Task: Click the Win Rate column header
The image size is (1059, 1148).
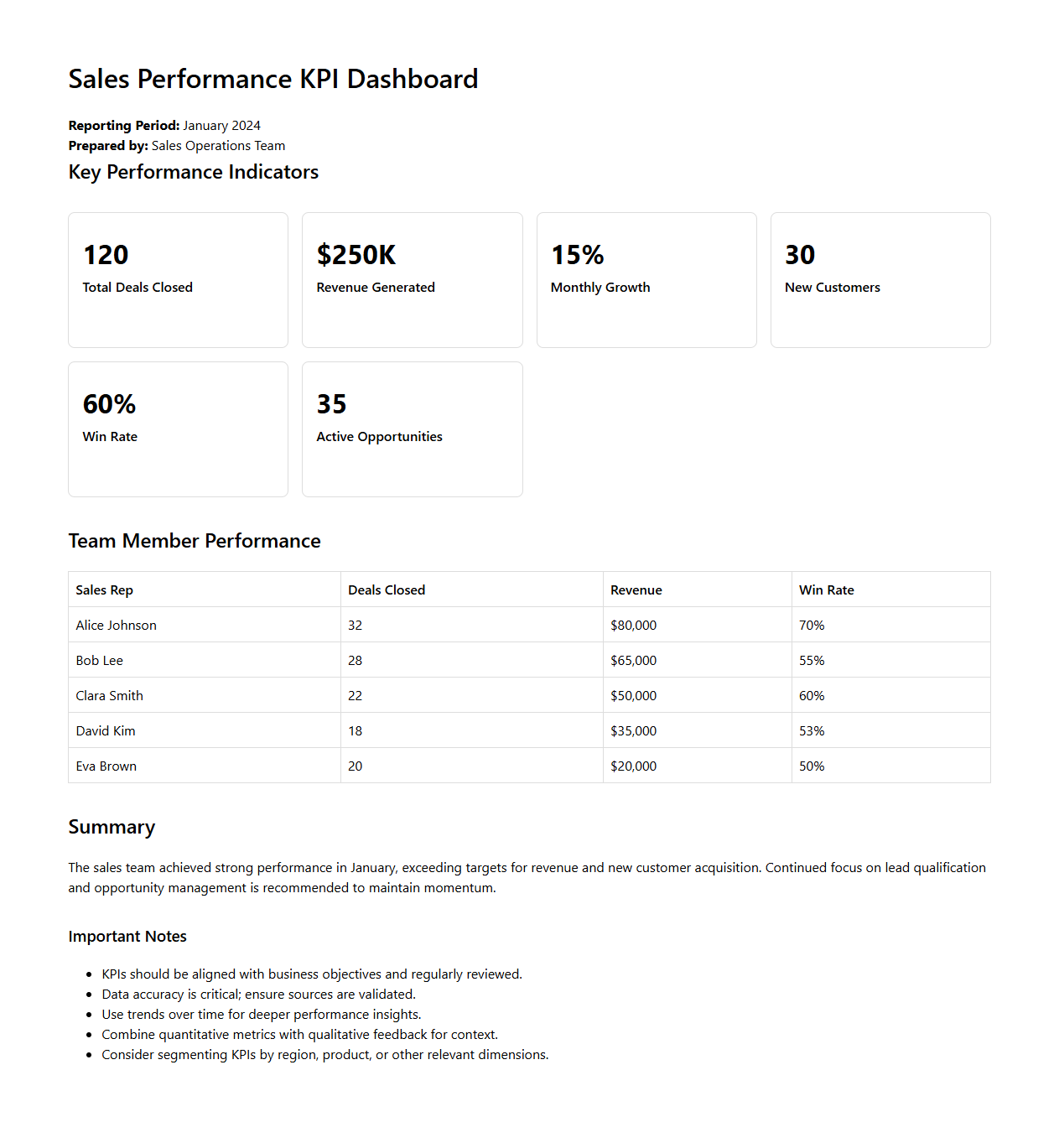Action: tap(827, 590)
